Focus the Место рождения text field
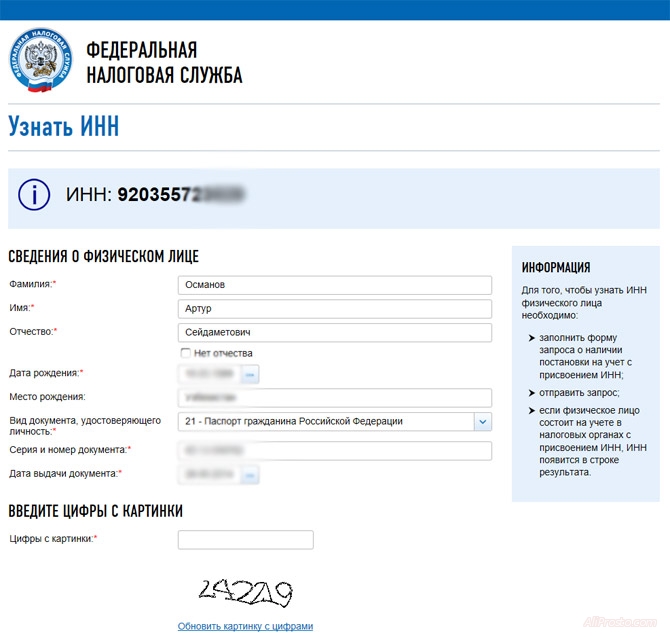The image size is (670, 637). [334, 397]
